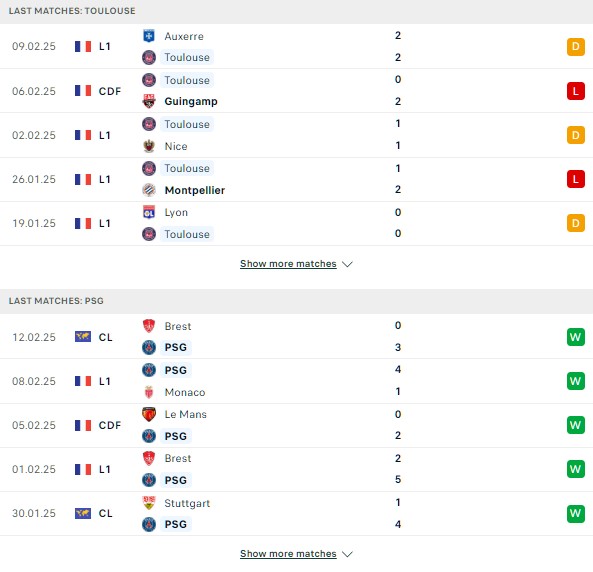Open the Montpellier team name link
593x572 pixels.
(x=195, y=190)
